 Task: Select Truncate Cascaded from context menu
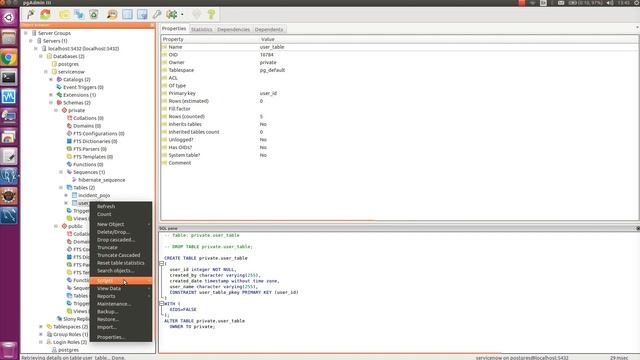(x=121, y=255)
